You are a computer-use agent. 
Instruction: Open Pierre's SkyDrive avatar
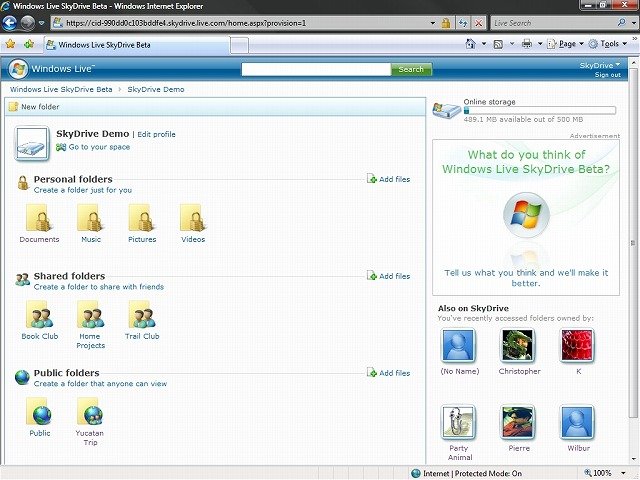[x=517, y=422]
